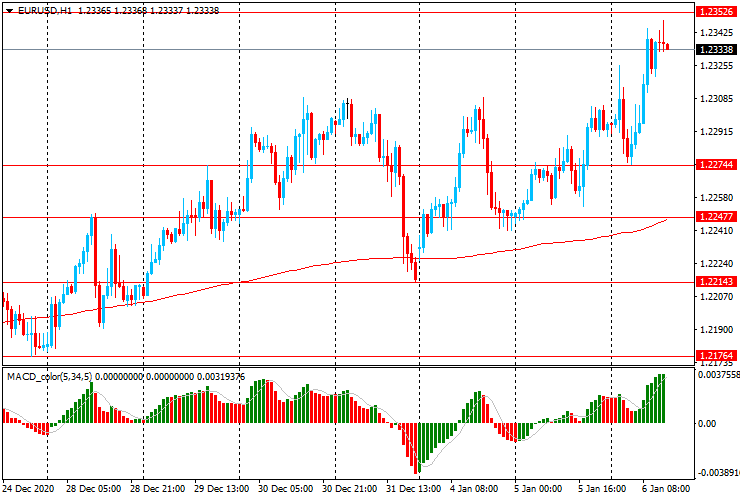Select the 28 Dec 21:00 time label
Viewport: 740px width, 500px height.
tap(157, 488)
